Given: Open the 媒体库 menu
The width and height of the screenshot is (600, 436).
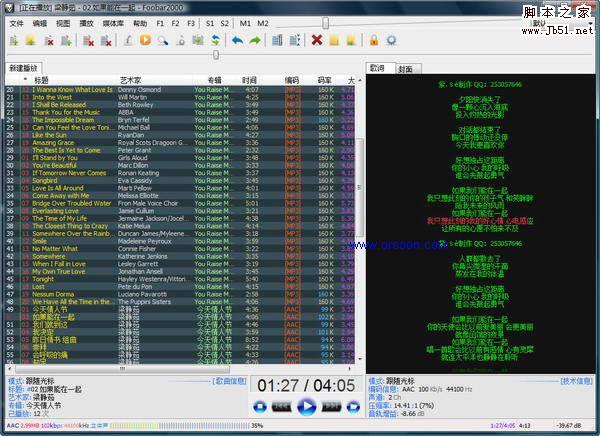Looking at the screenshot, I should click(113, 23).
